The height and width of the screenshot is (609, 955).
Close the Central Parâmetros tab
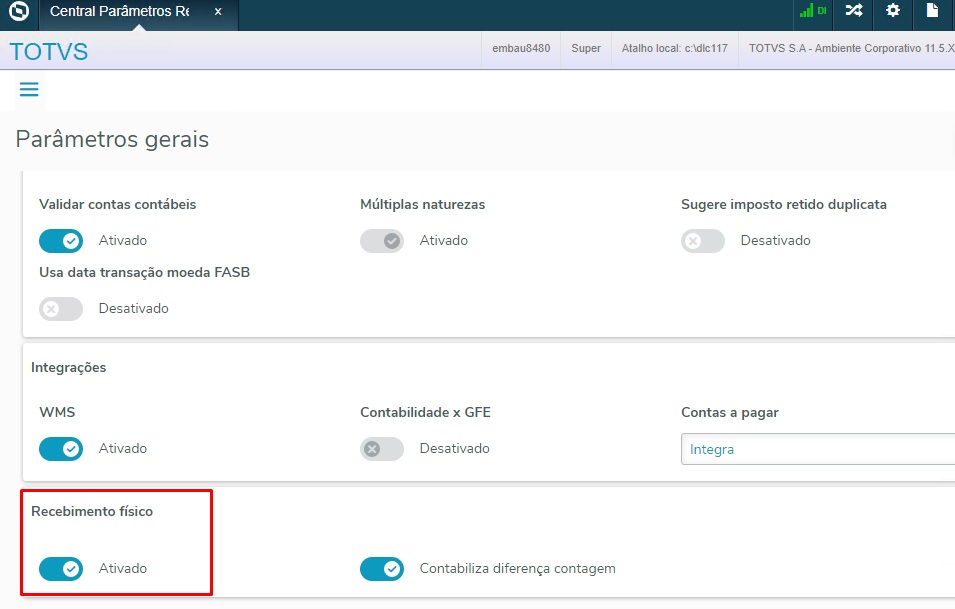click(218, 12)
